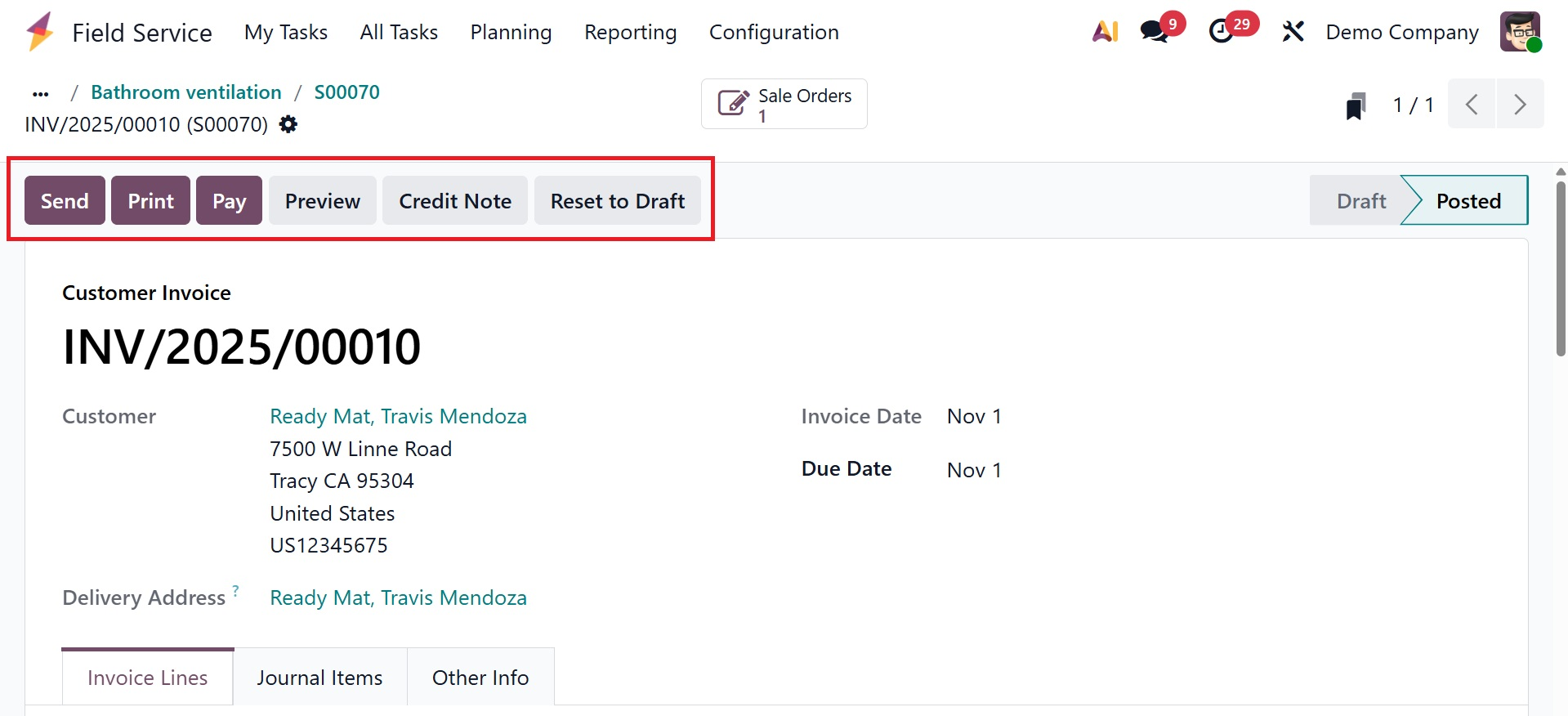Open the Configuration menu
1568x716 pixels.
[x=773, y=32]
